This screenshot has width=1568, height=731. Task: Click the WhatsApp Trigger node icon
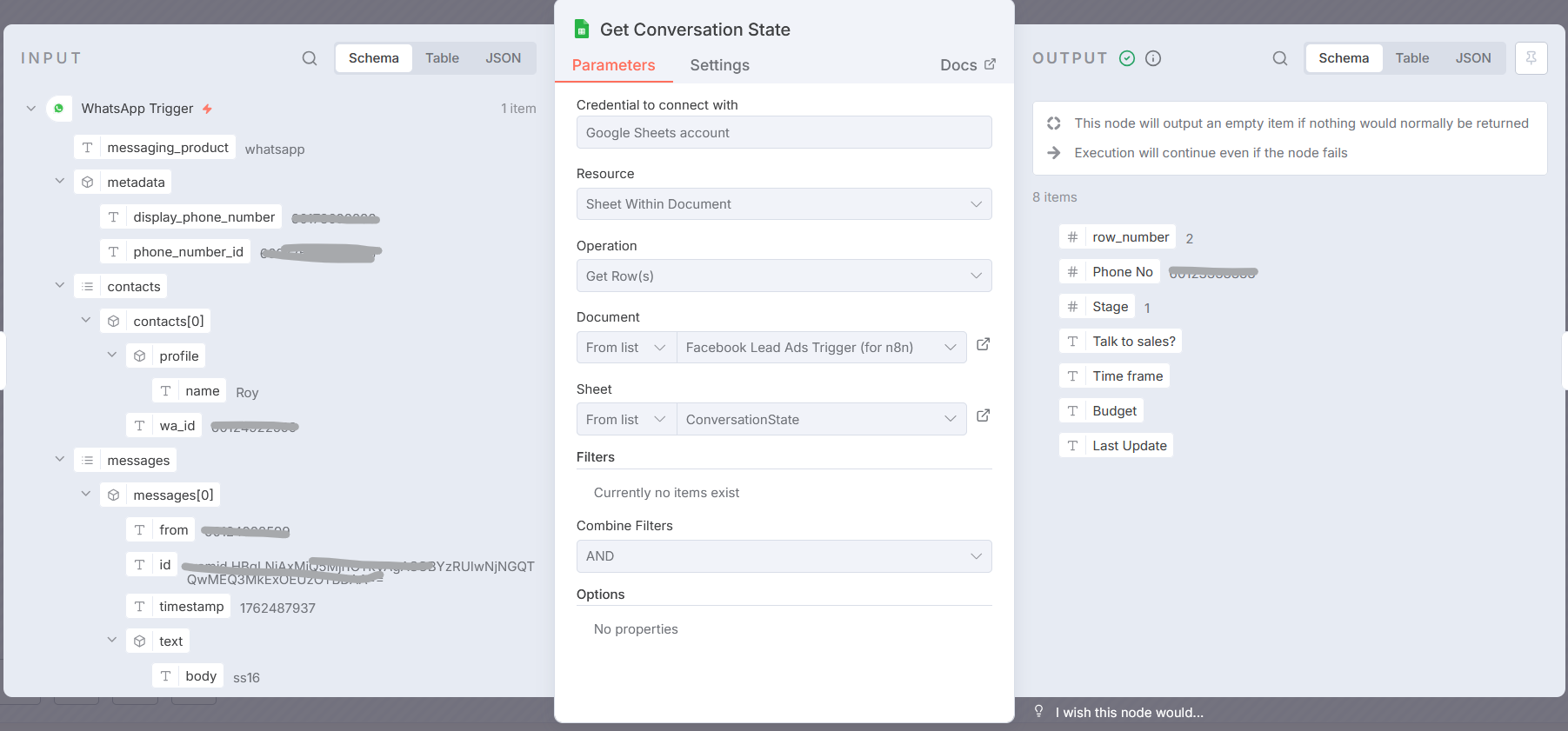[x=59, y=109]
